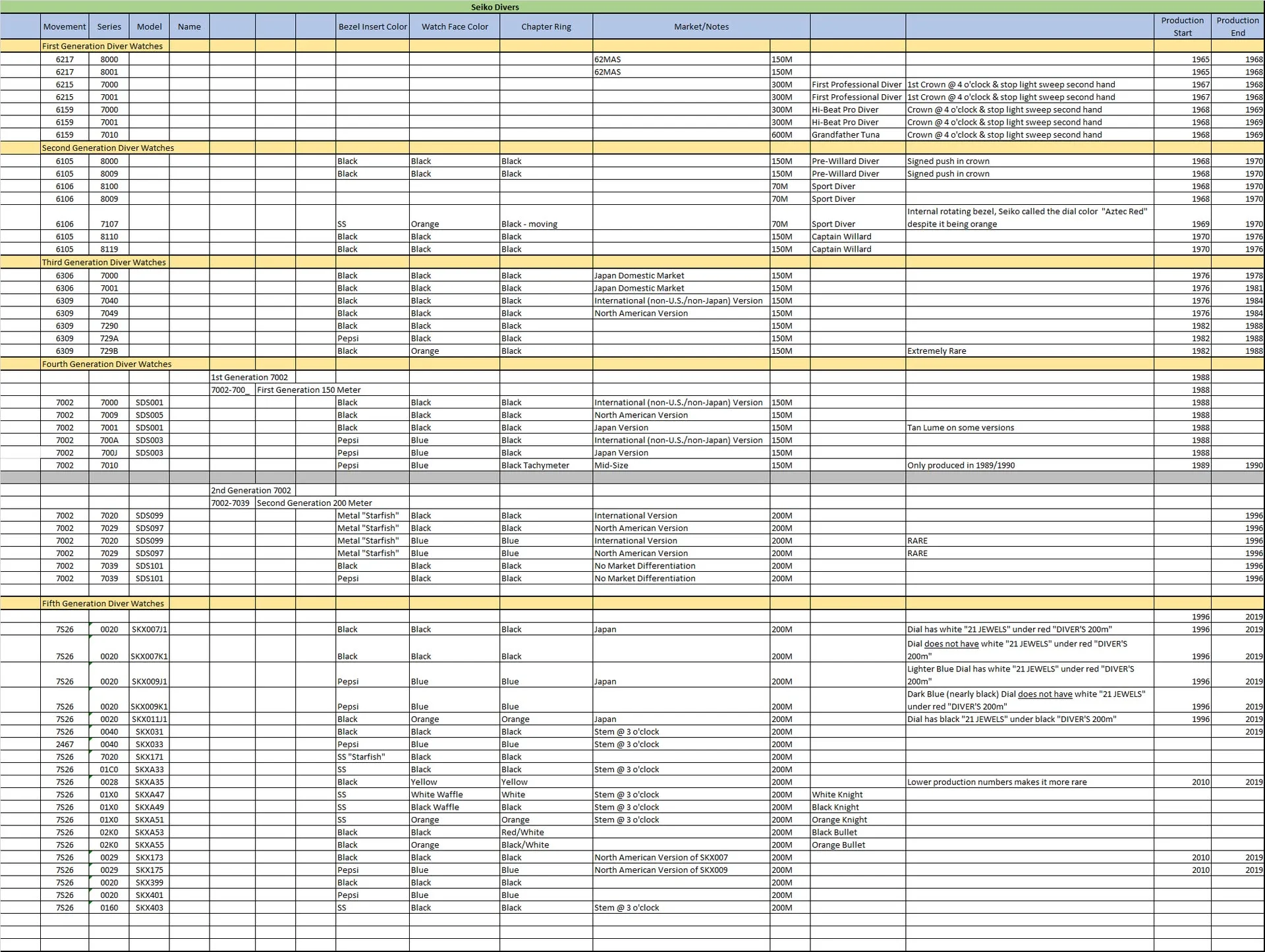Select the 2nd Generation 7002 cell

(250, 491)
